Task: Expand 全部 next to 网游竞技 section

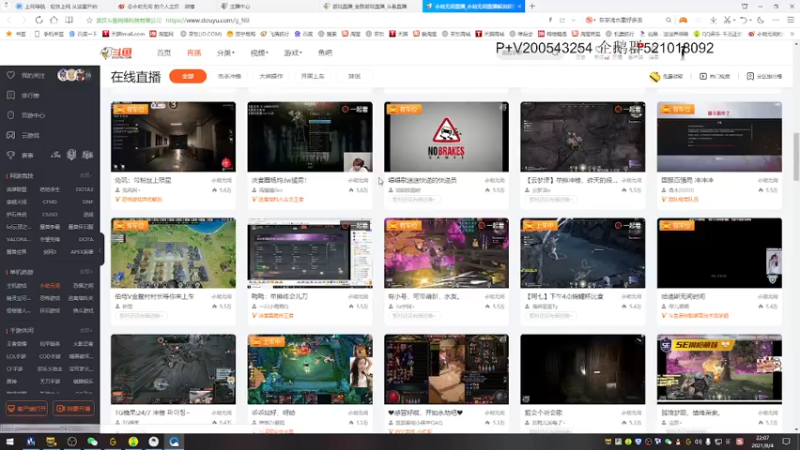Action: click(x=86, y=175)
